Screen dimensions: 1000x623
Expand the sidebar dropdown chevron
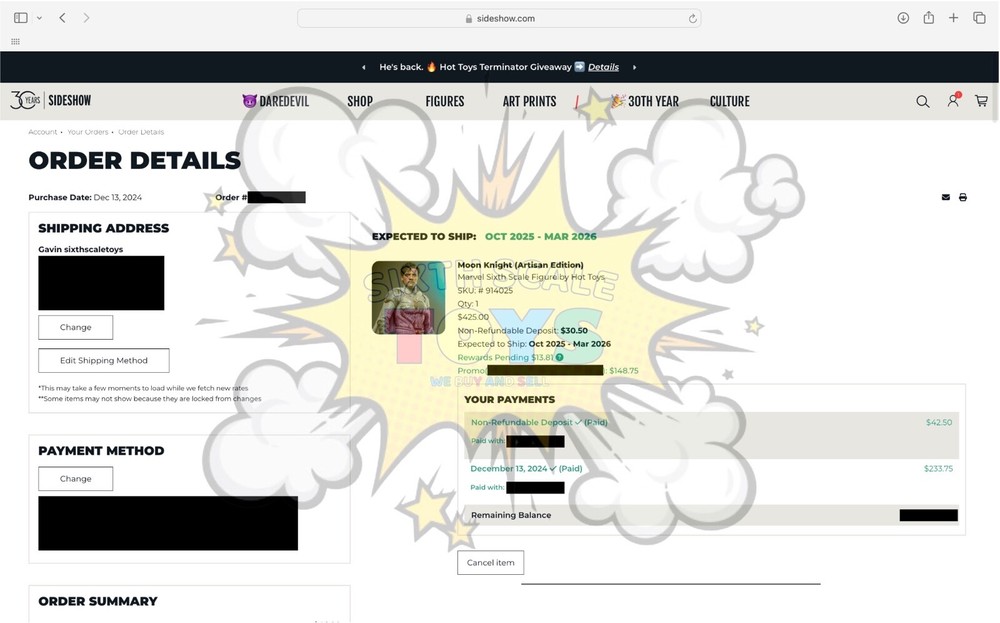point(39,18)
